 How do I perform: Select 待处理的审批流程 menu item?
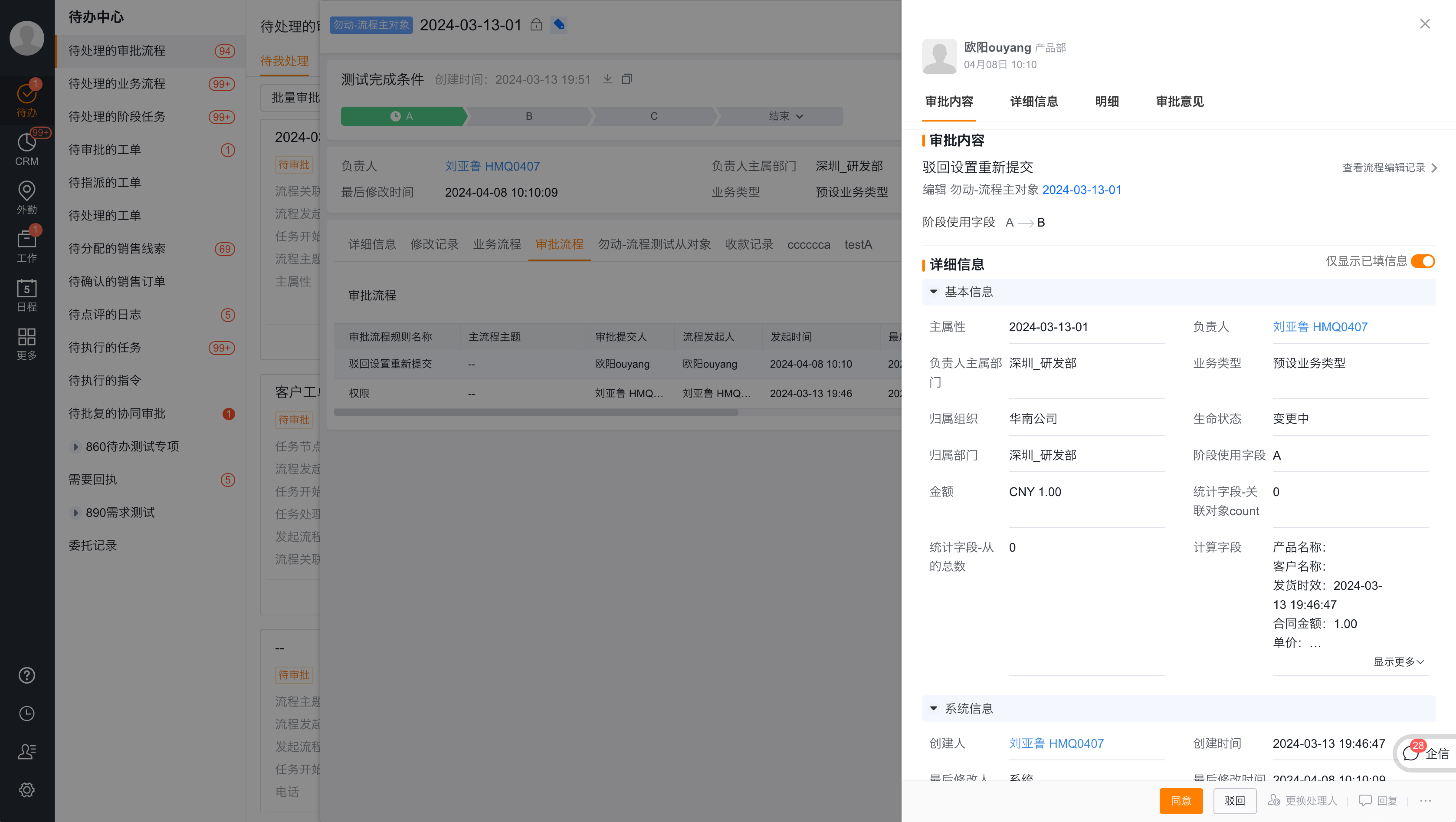150,51
